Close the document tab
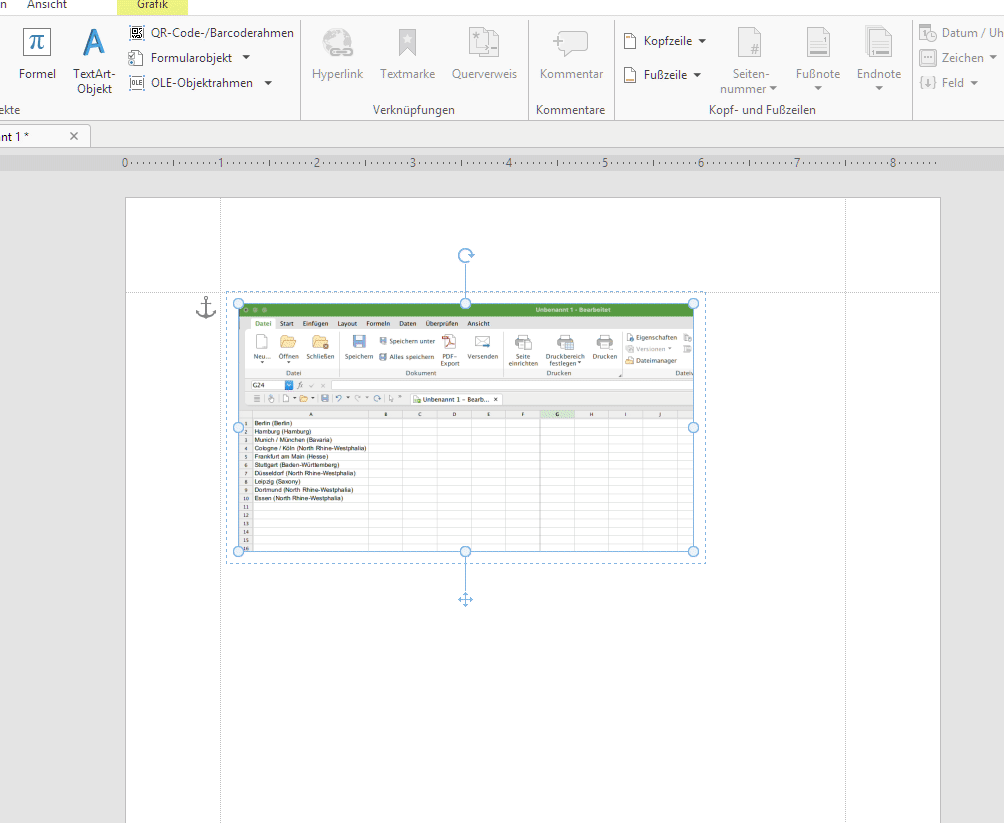Viewport: 1004px width, 823px height. pyautogui.click(x=74, y=136)
